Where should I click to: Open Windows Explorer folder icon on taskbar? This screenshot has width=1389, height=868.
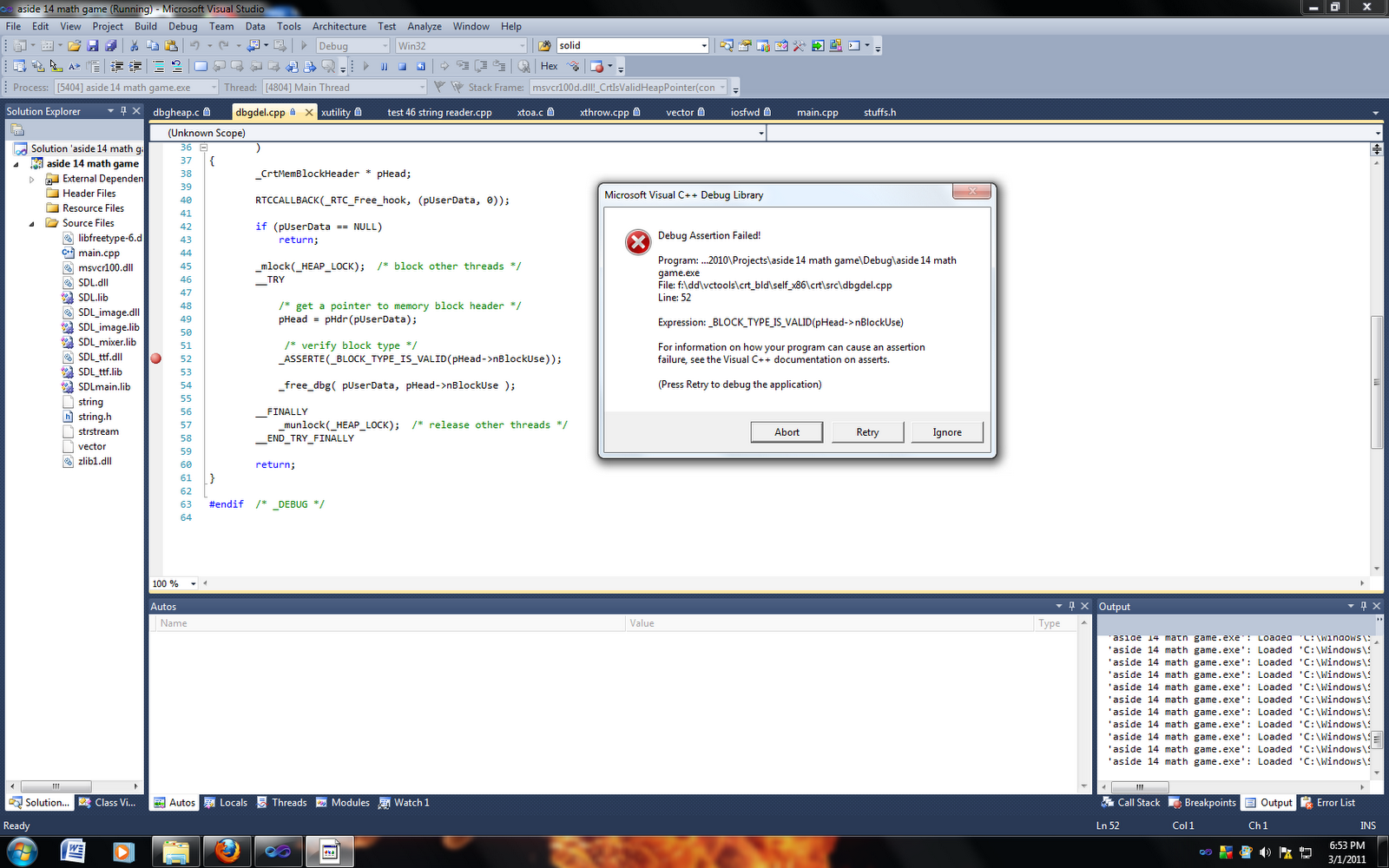tap(176, 852)
